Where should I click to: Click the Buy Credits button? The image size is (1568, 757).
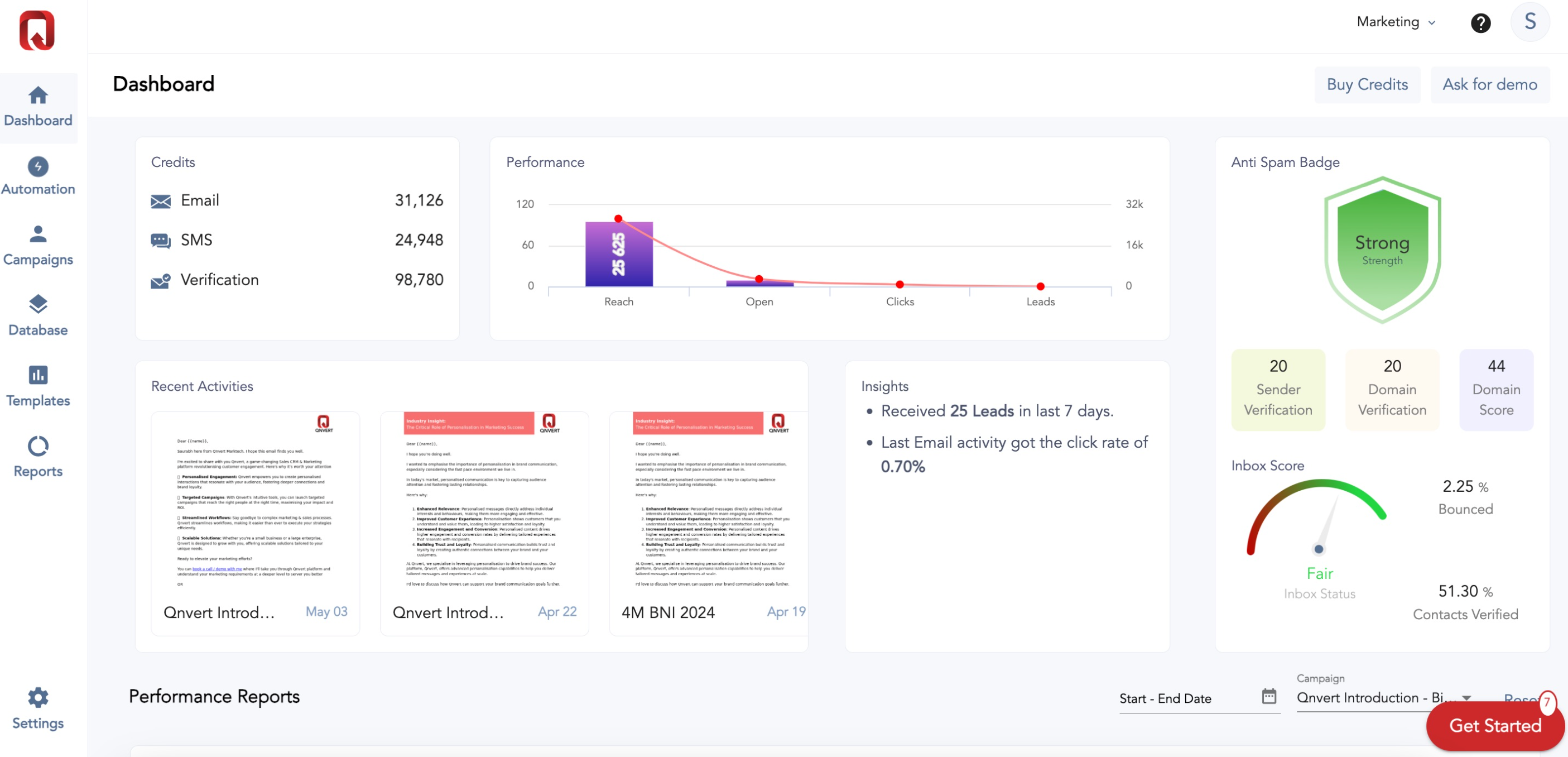click(1367, 85)
